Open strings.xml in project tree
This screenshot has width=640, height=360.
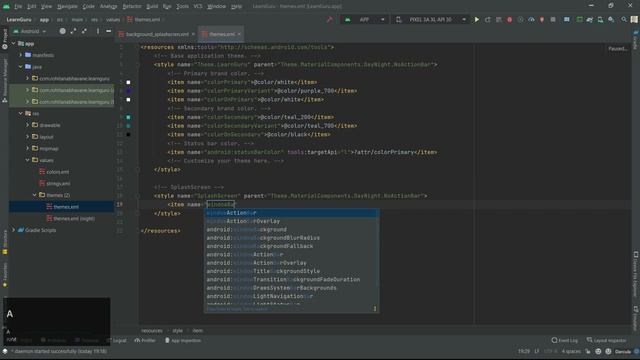(x=58, y=184)
